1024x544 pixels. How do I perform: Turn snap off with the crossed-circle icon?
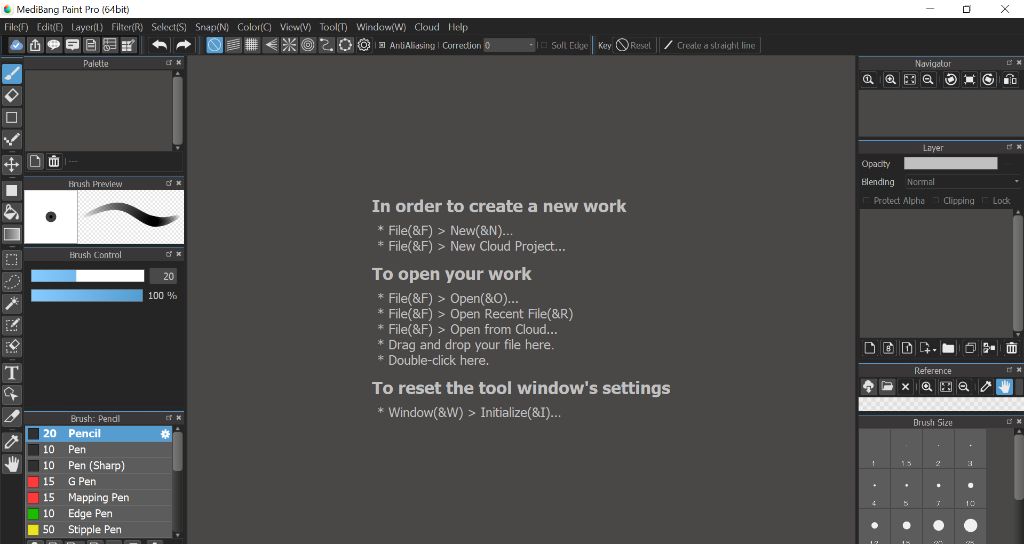coord(214,45)
